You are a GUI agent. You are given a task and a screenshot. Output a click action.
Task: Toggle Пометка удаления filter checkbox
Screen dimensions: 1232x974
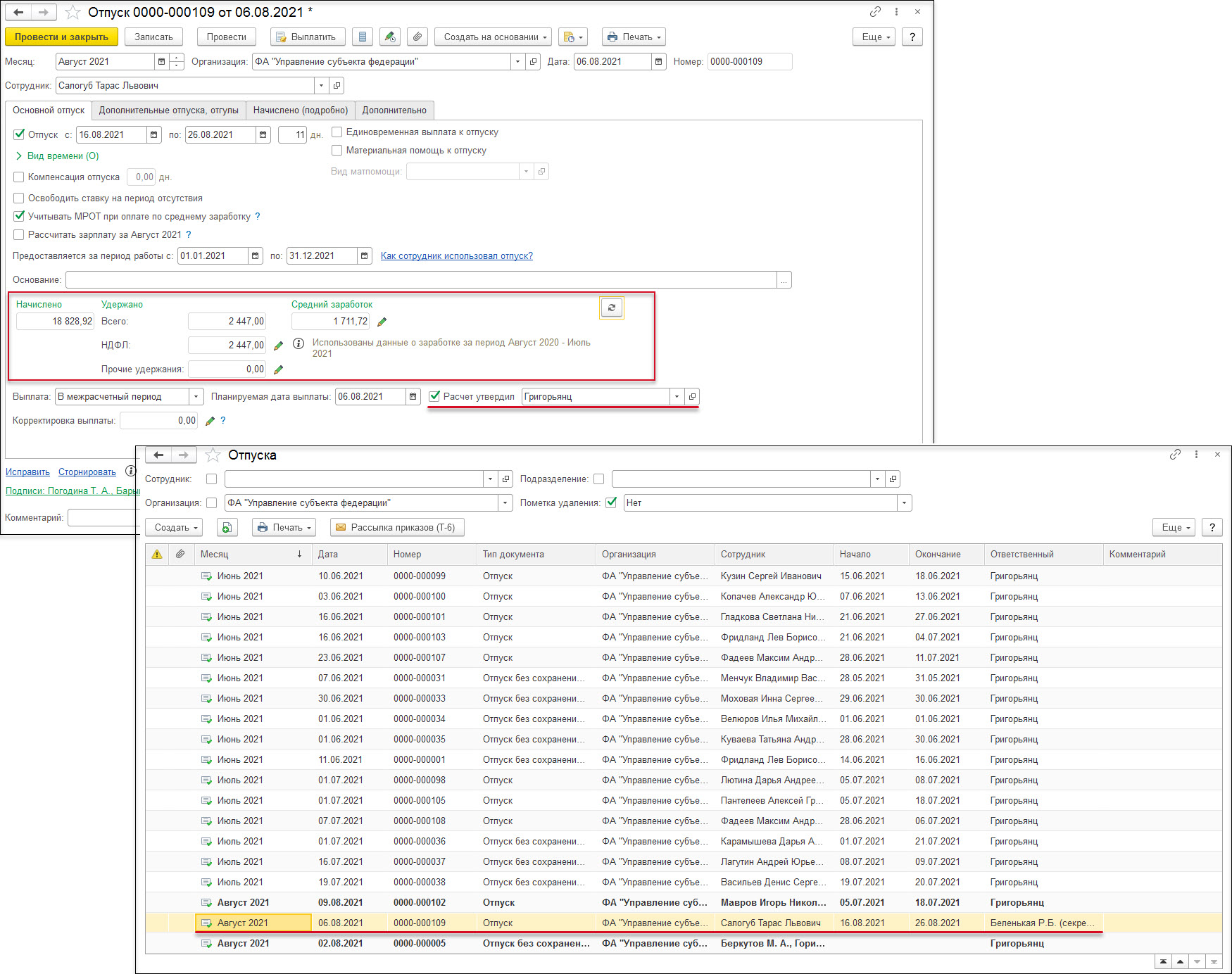(x=611, y=502)
